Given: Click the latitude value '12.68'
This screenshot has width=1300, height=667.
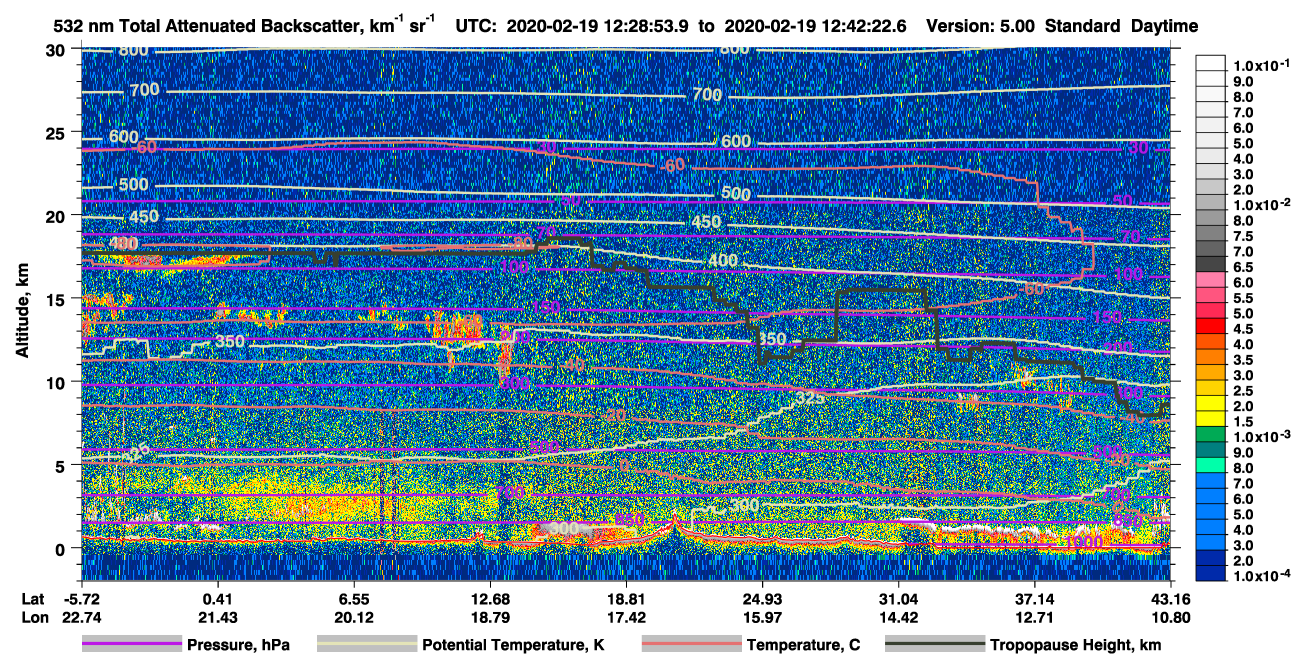Looking at the screenshot, I should 490,598.
